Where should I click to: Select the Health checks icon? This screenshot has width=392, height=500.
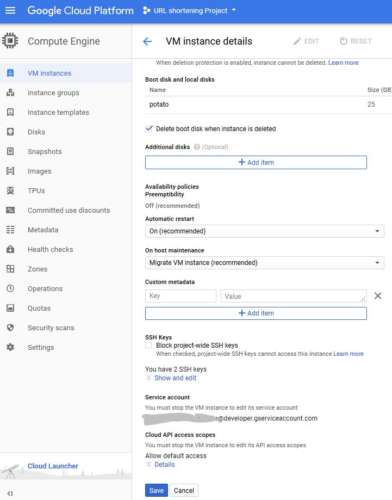pos(10,249)
